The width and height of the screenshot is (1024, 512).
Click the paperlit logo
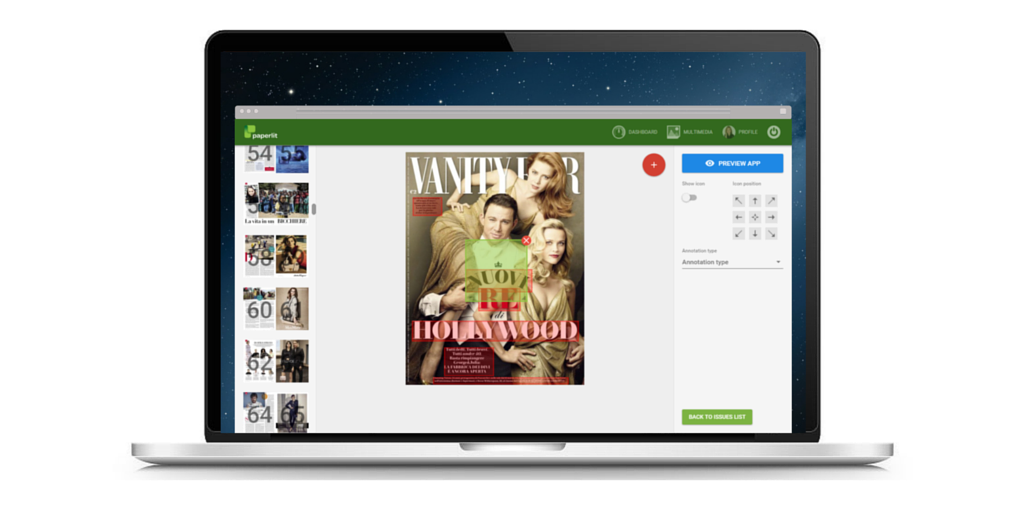(261, 132)
